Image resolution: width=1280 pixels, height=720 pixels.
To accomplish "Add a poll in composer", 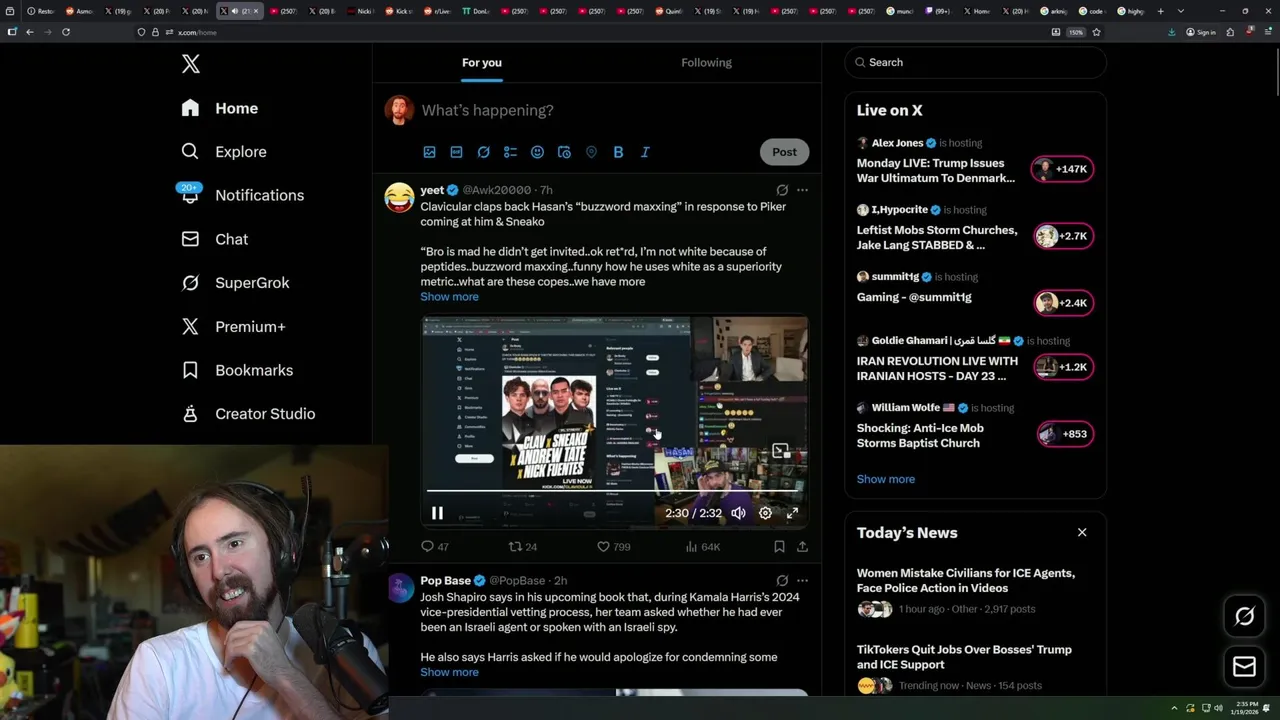I will pos(510,152).
